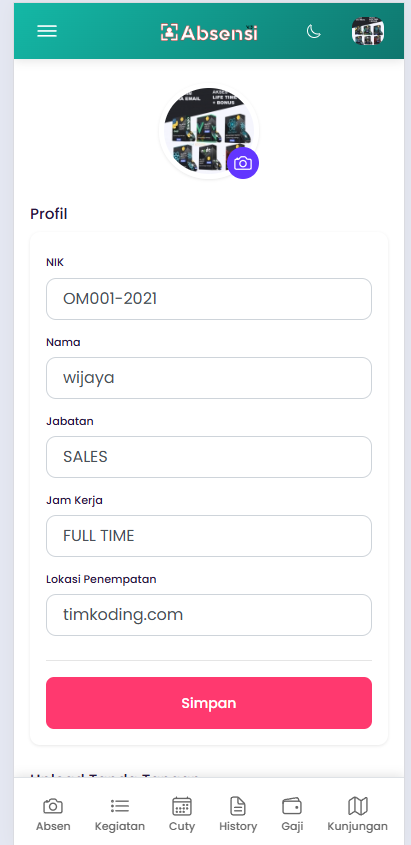Select the Jabatan field showing SALES
Viewport: 411px width, 845px height.
pos(209,457)
